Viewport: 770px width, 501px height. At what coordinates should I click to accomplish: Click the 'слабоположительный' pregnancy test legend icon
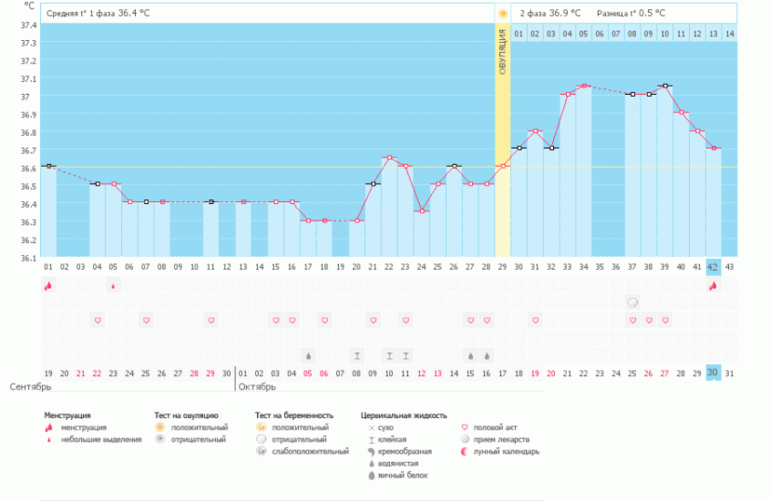[261, 451]
